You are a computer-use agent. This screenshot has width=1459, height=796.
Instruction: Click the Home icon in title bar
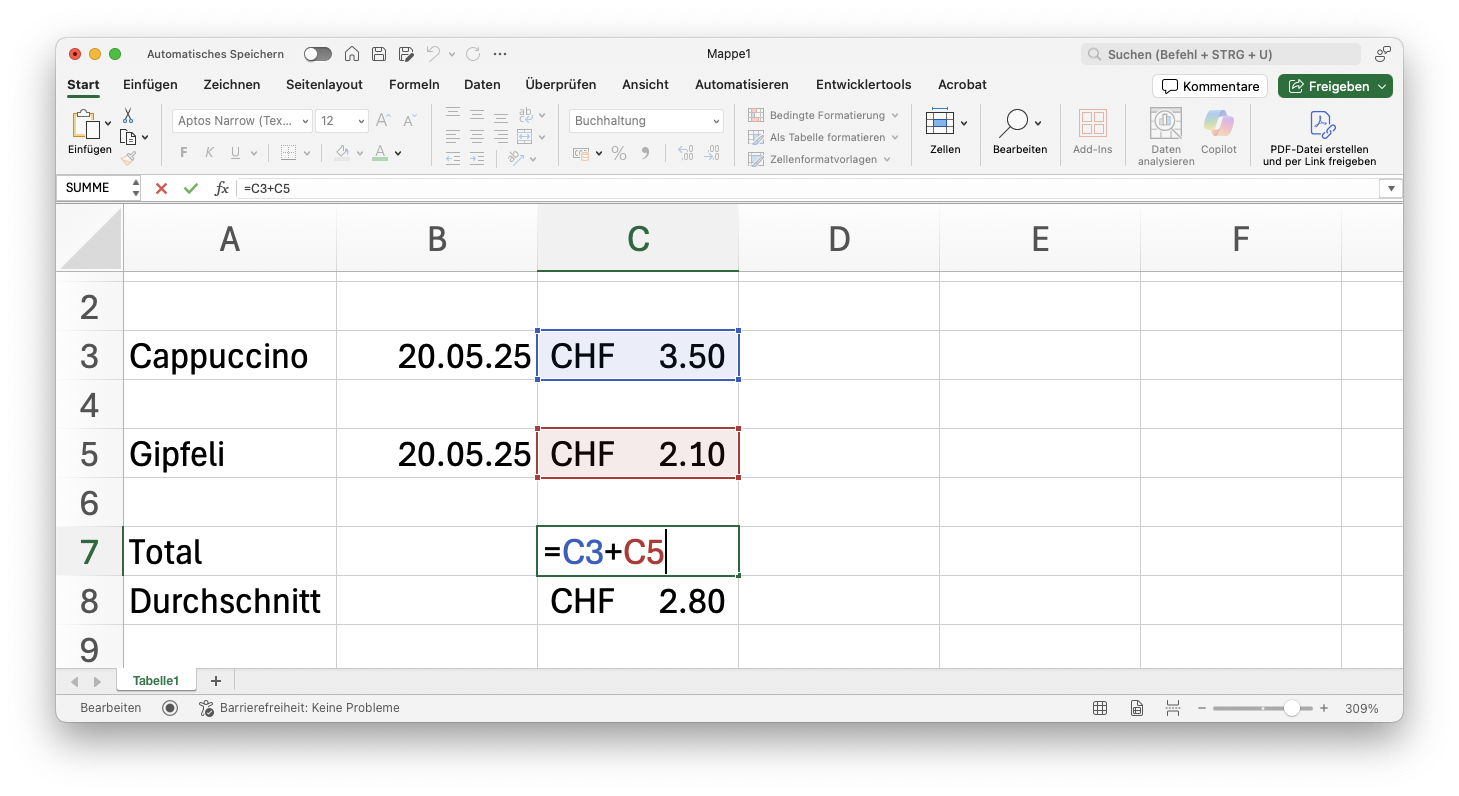[x=352, y=54]
